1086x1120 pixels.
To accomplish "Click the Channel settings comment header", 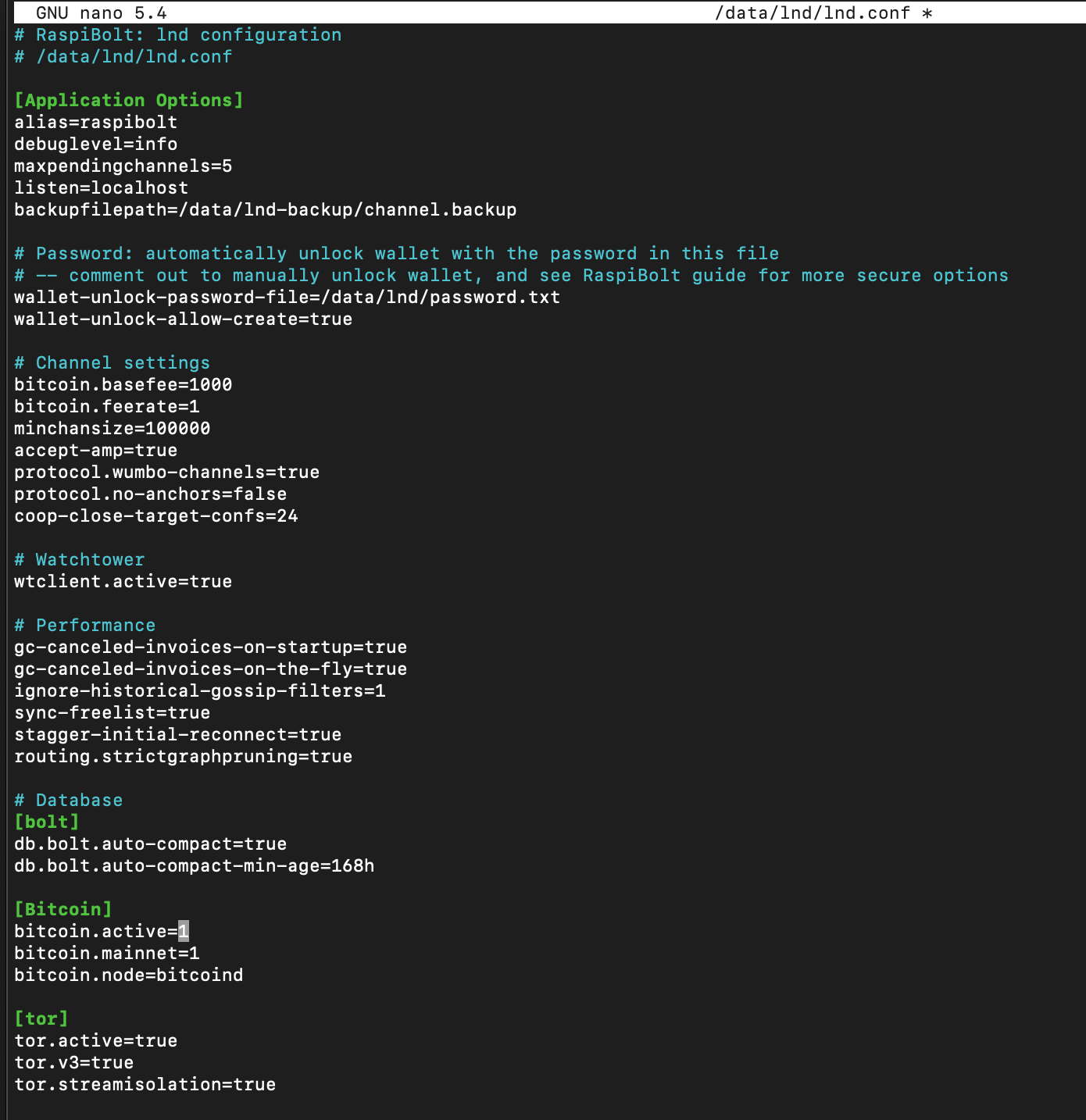I will pos(110,362).
